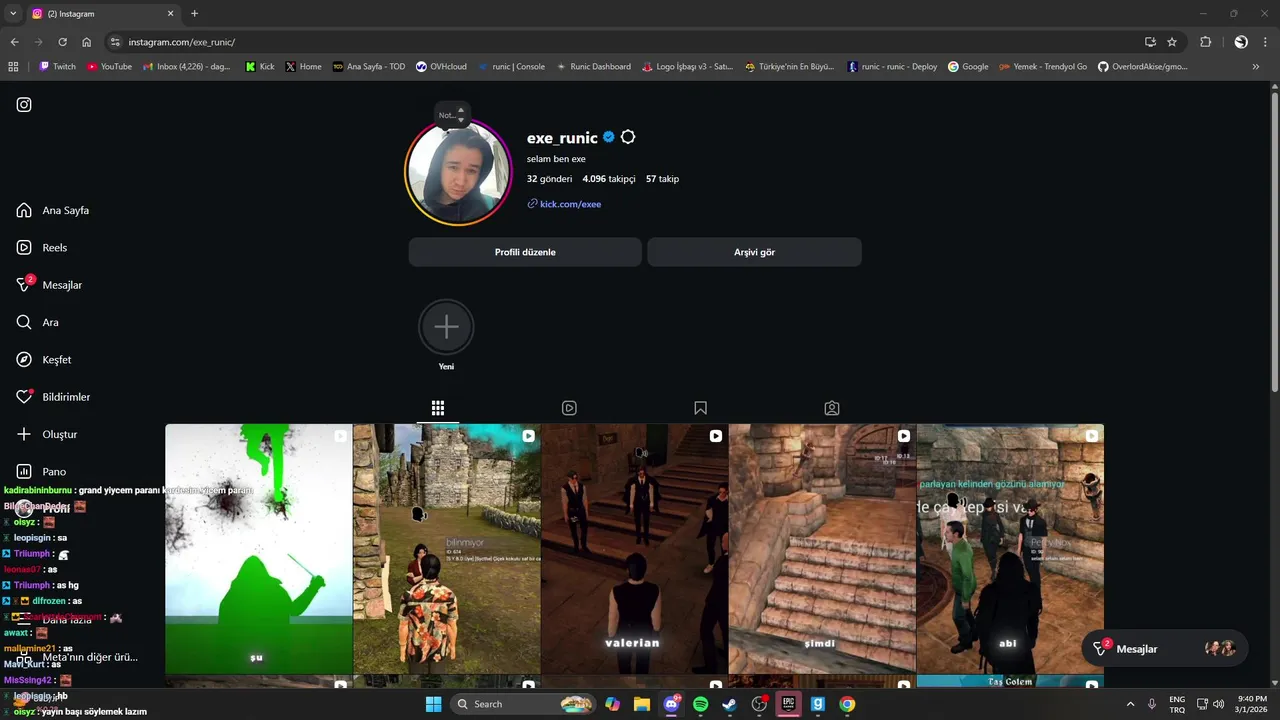Screen dimensions: 1280x720
Task: Open Steam from the taskbar
Action: click(730, 704)
